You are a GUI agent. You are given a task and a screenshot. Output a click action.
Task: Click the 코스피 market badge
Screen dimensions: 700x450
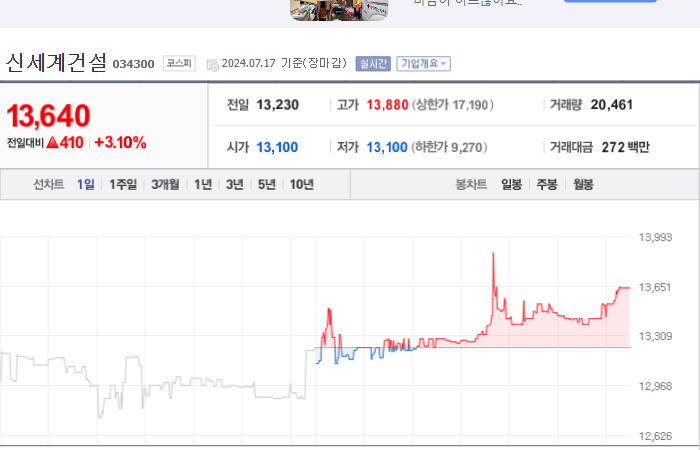pyautogui.click(x=179, y=63)
